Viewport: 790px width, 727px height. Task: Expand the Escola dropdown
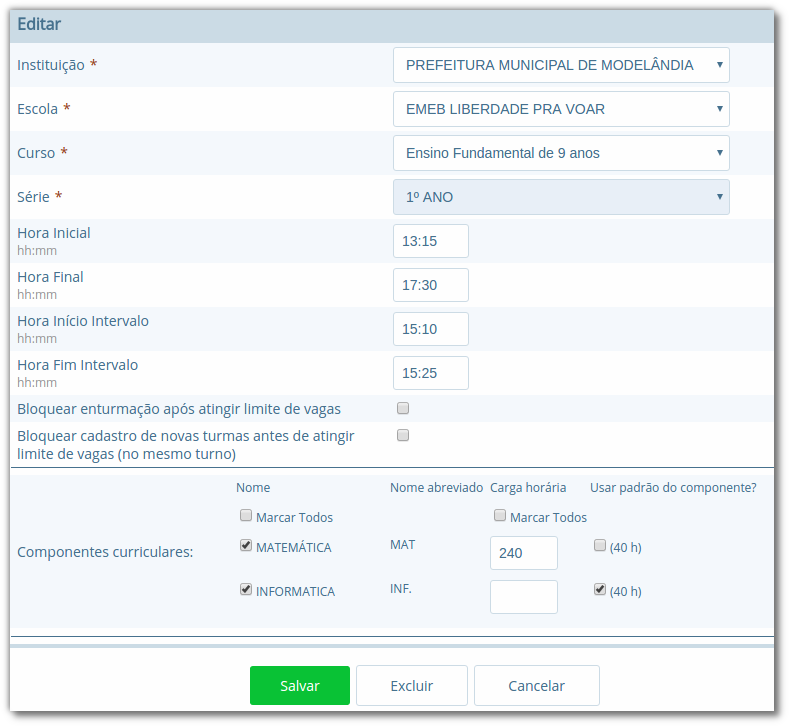(x=560, y=109)
